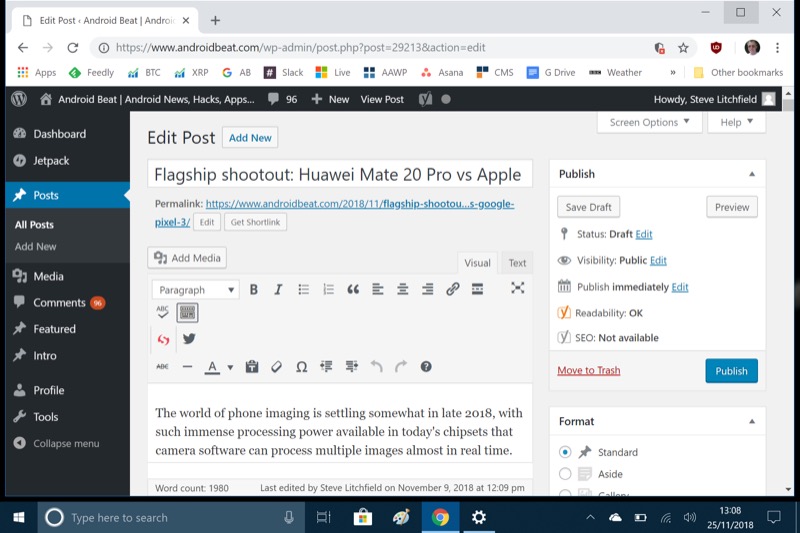Select the Aside post format
Viewport: 800px width, 533px height.
click(x=565, y=474)
